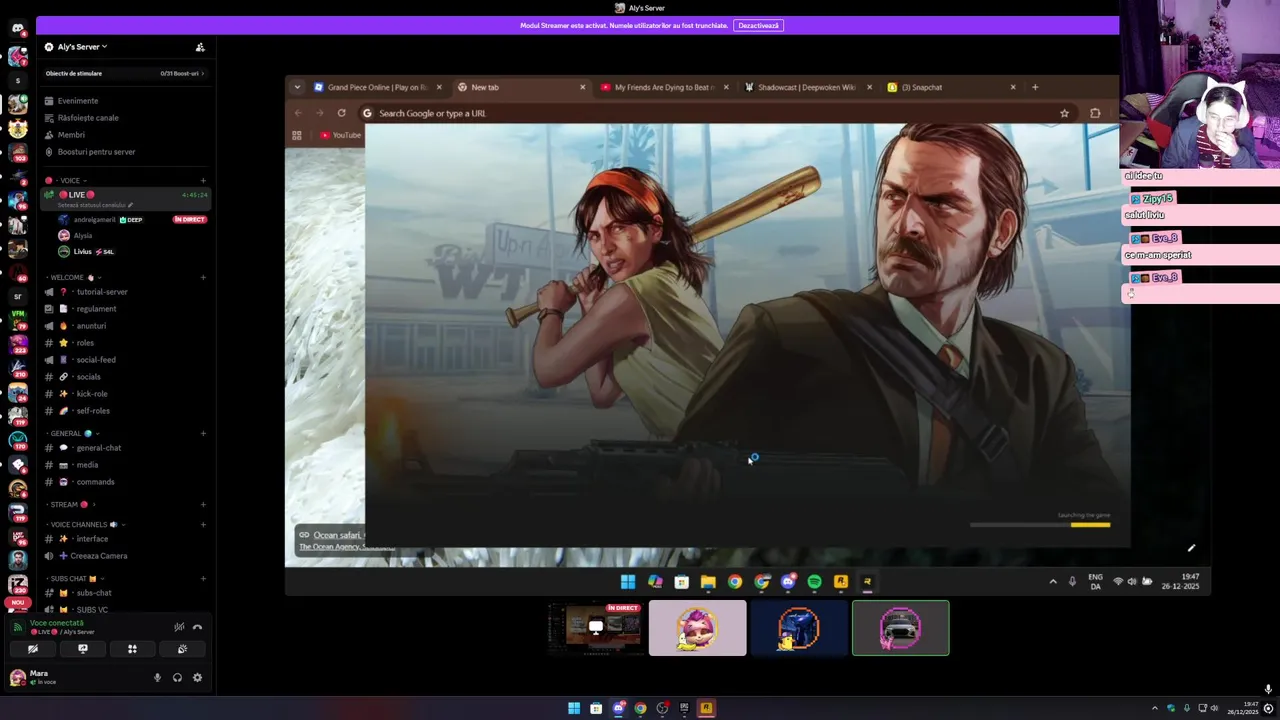Collapse the SUBS CHAT category
This screenshot has width=1280, height=720.
pos(76,578)
